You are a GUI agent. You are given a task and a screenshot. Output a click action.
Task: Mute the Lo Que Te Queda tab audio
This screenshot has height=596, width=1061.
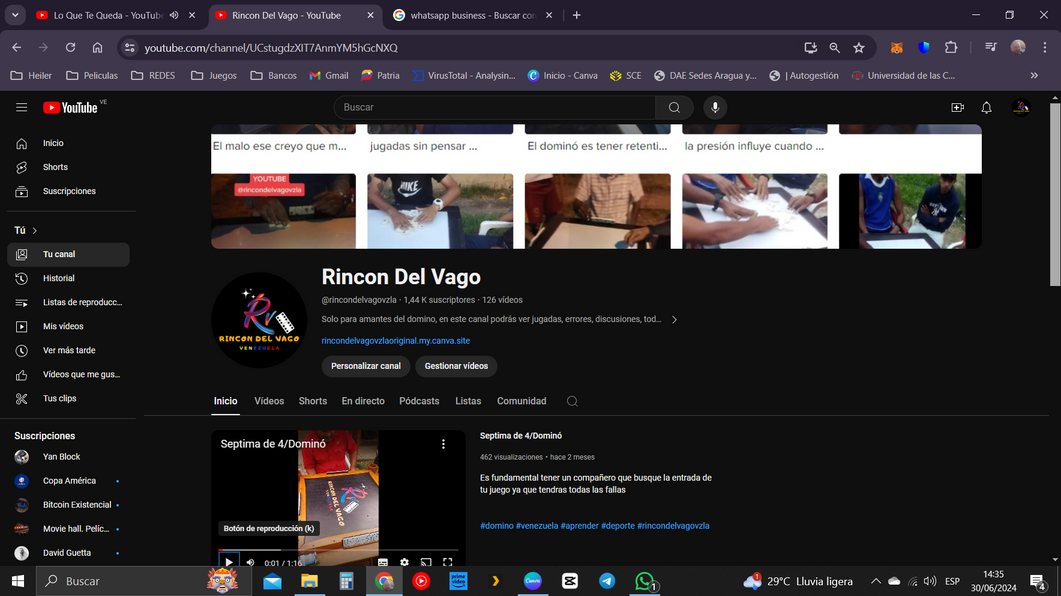174,15
